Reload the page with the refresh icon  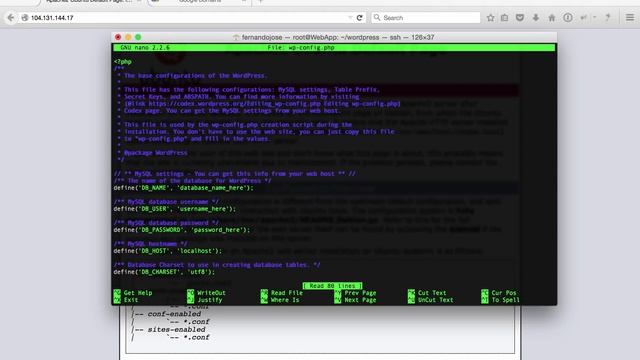[x=360, y=18]
